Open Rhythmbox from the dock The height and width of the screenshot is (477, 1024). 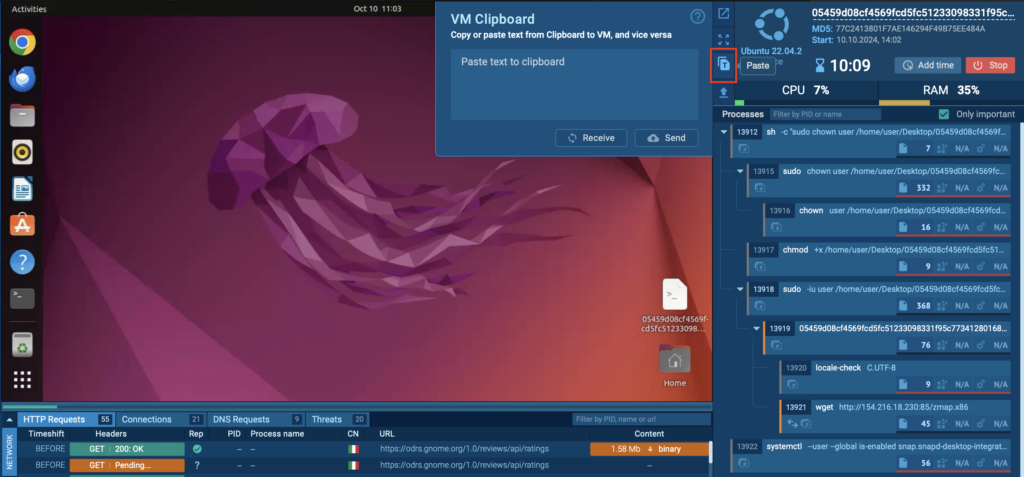(22, 153)
